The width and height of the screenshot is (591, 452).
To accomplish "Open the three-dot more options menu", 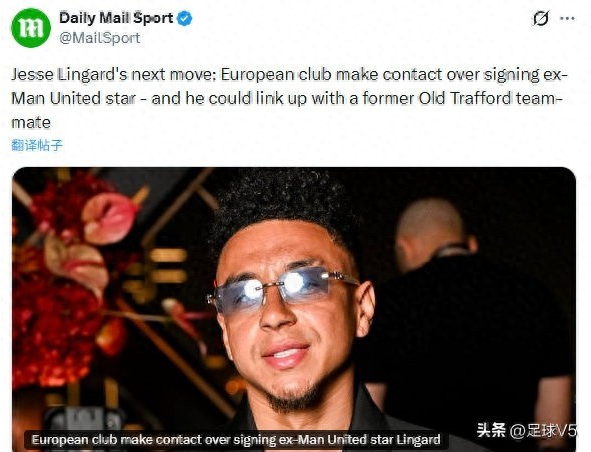I will point(567,18).
